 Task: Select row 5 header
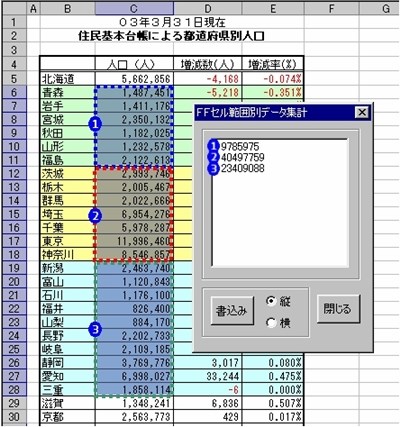[13, 79]
